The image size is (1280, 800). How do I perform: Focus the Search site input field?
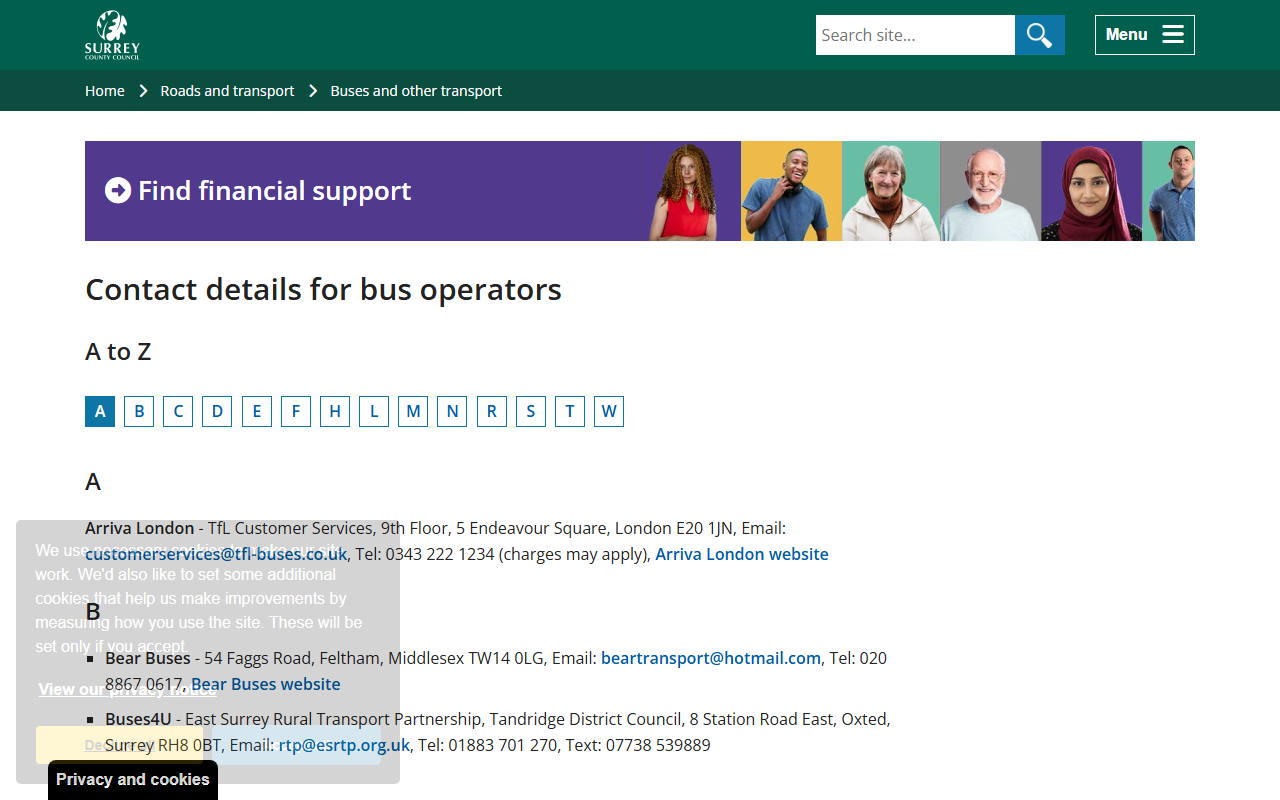pos(915,35)
